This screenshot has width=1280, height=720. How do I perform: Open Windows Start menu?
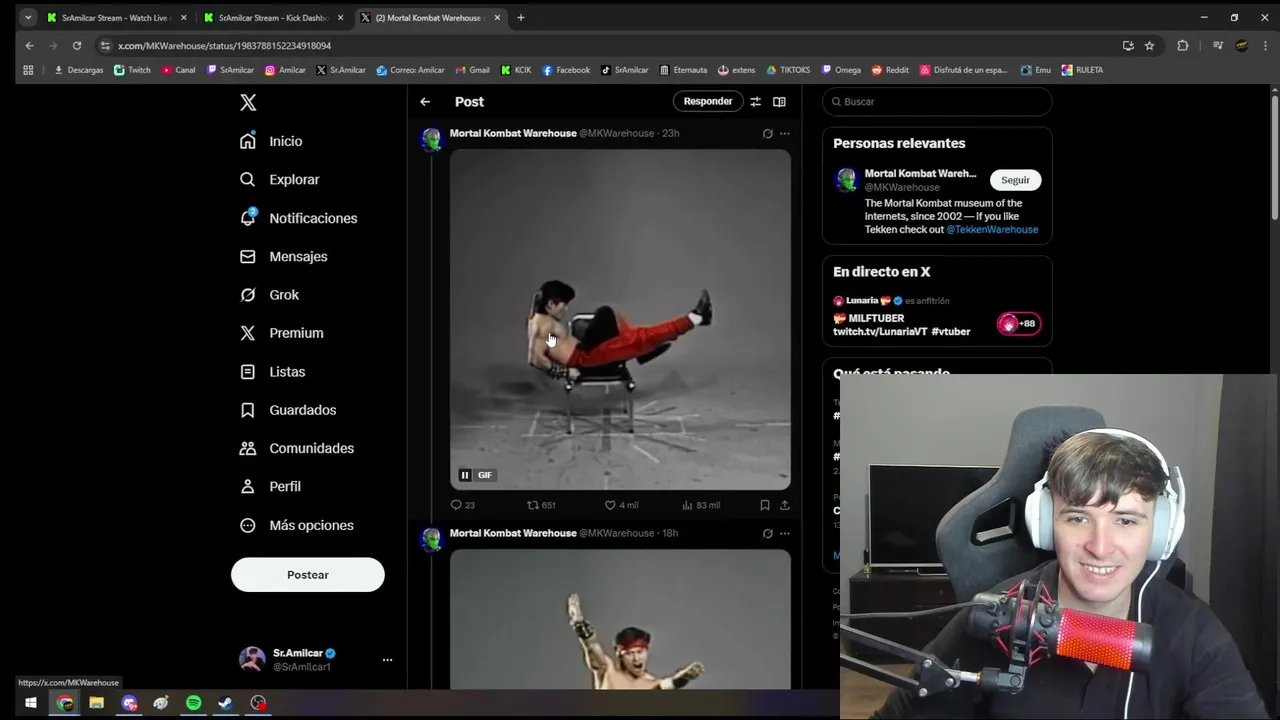(x=31, y=703)
